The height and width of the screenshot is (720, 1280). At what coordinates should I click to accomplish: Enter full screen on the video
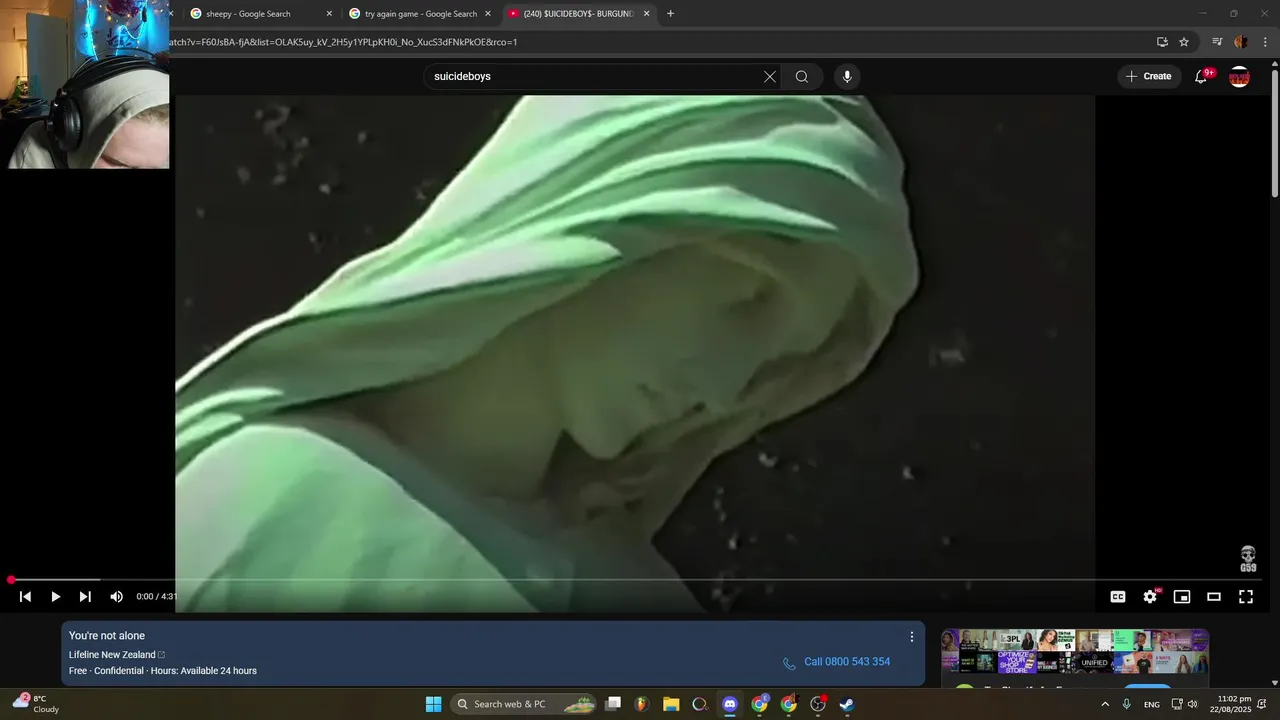[x=1246, y=597]
